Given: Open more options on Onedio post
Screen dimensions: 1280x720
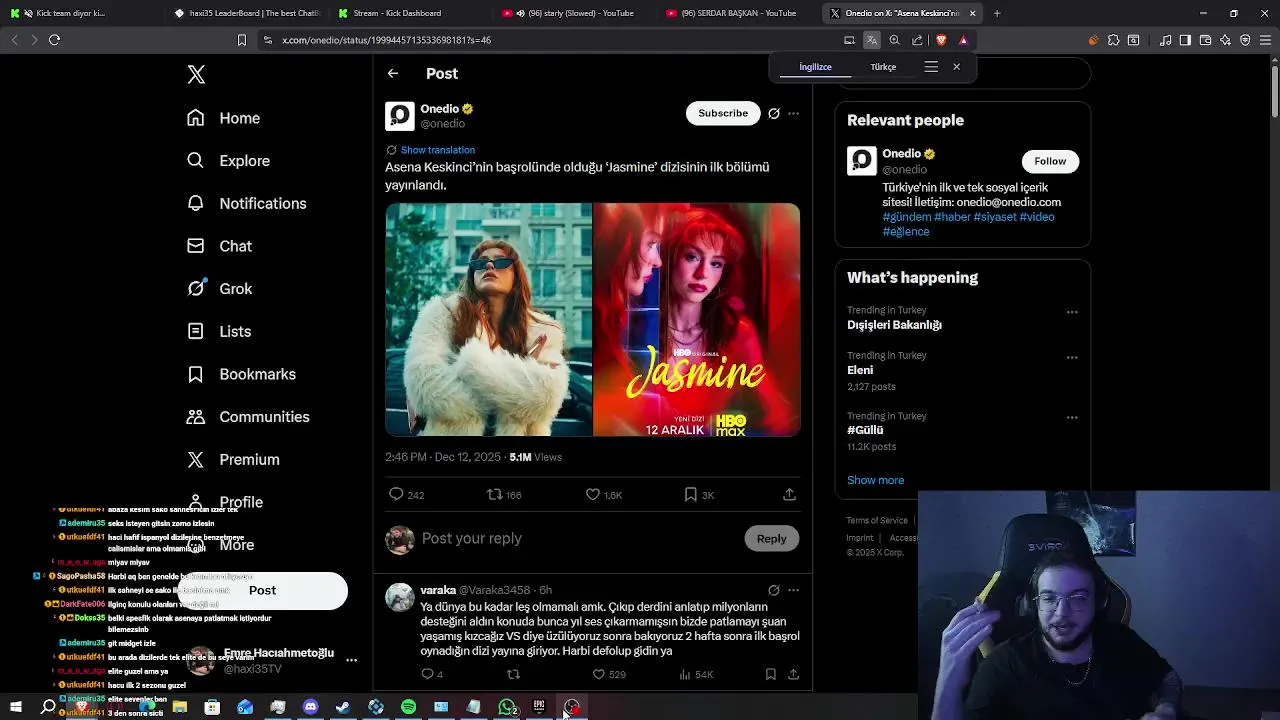Looking at the screenshot, I should coord(794,113).
